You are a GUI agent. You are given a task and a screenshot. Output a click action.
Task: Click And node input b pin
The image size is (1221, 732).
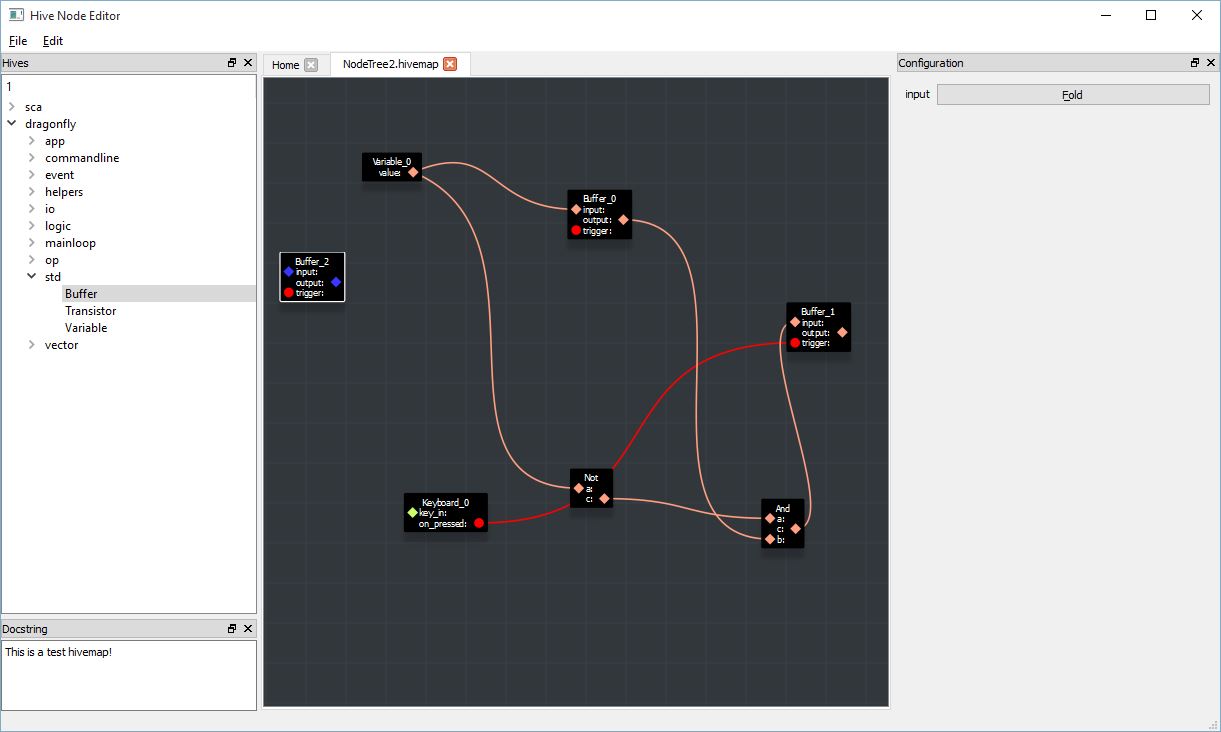(770, 540)
